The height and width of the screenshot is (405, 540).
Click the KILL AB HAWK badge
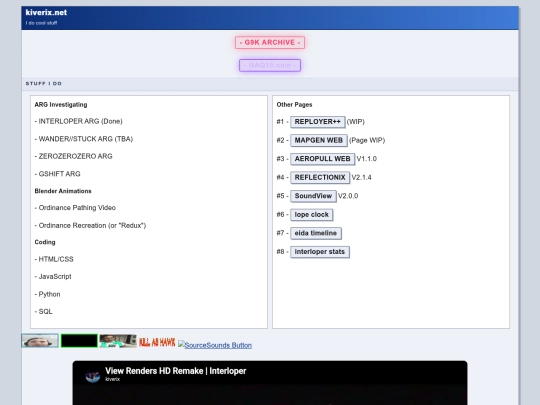pyautogui.click(x=157, y=342)
